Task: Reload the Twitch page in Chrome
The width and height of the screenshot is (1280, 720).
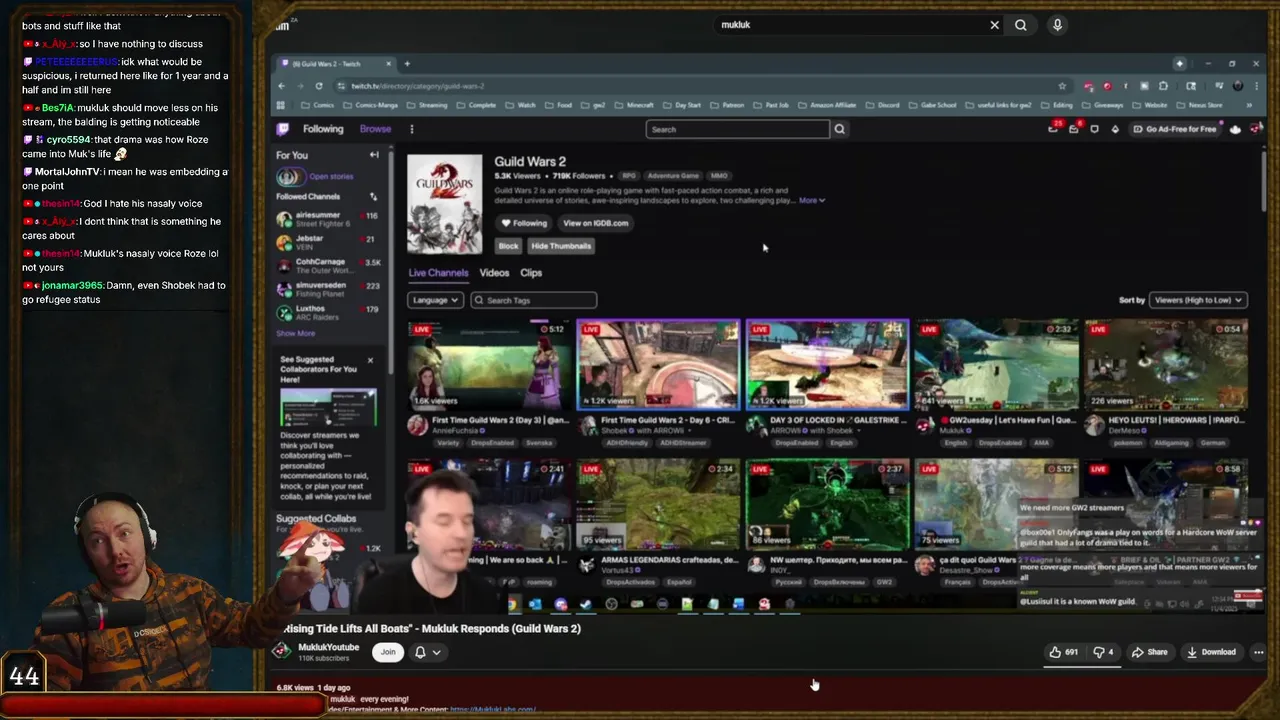Action: [x=319, y=86]
